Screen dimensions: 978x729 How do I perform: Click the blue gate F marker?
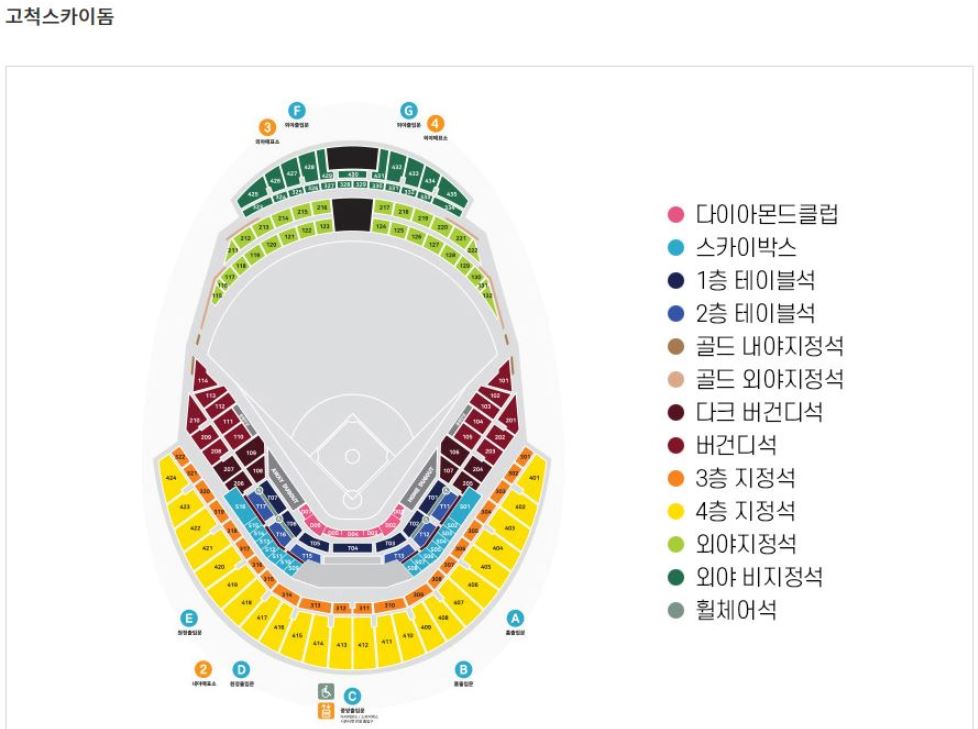(297, 111)
